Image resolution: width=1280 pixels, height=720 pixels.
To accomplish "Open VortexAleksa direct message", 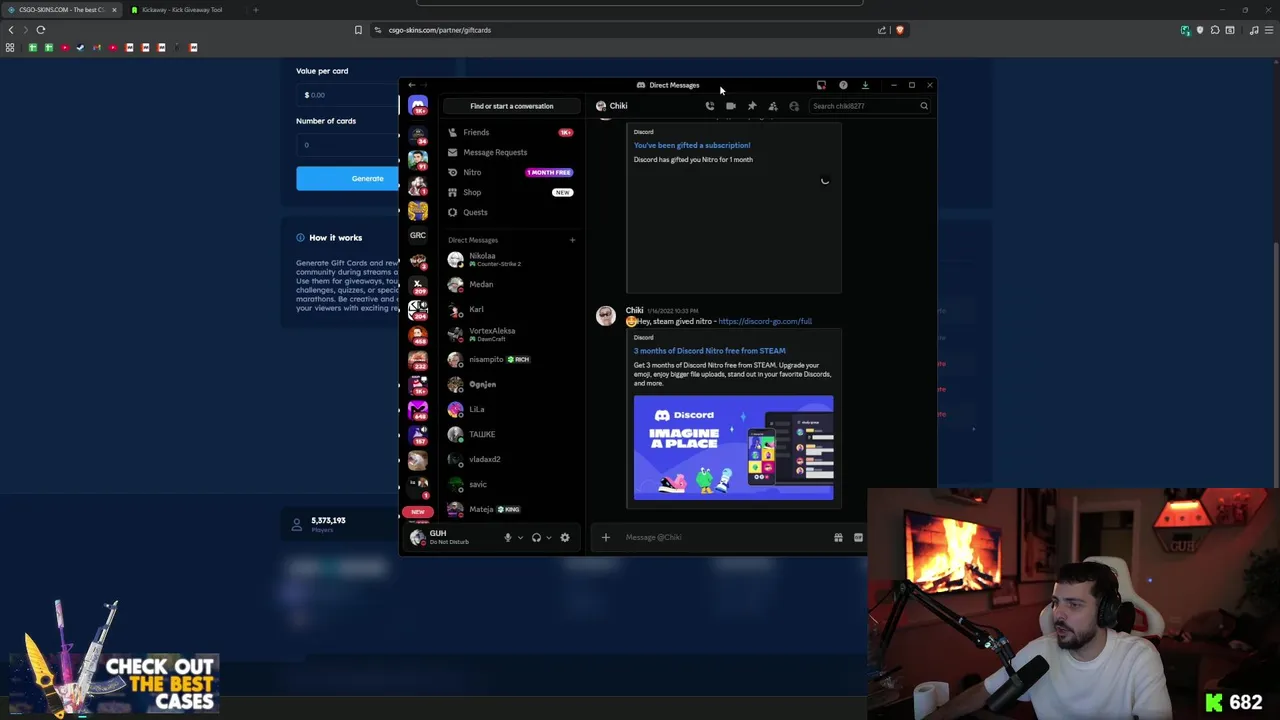I will pos(510,334).
